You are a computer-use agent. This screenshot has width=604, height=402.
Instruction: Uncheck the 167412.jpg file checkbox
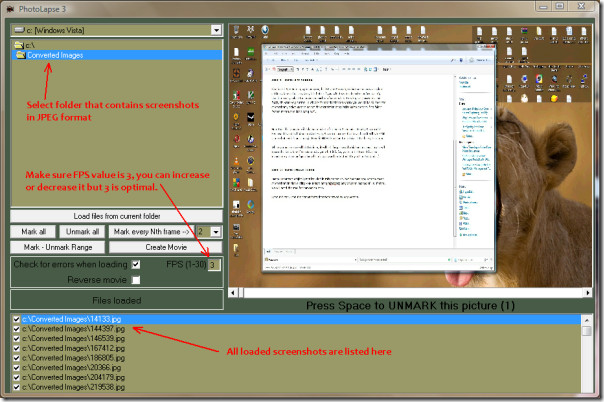click(x=16, y=348)
